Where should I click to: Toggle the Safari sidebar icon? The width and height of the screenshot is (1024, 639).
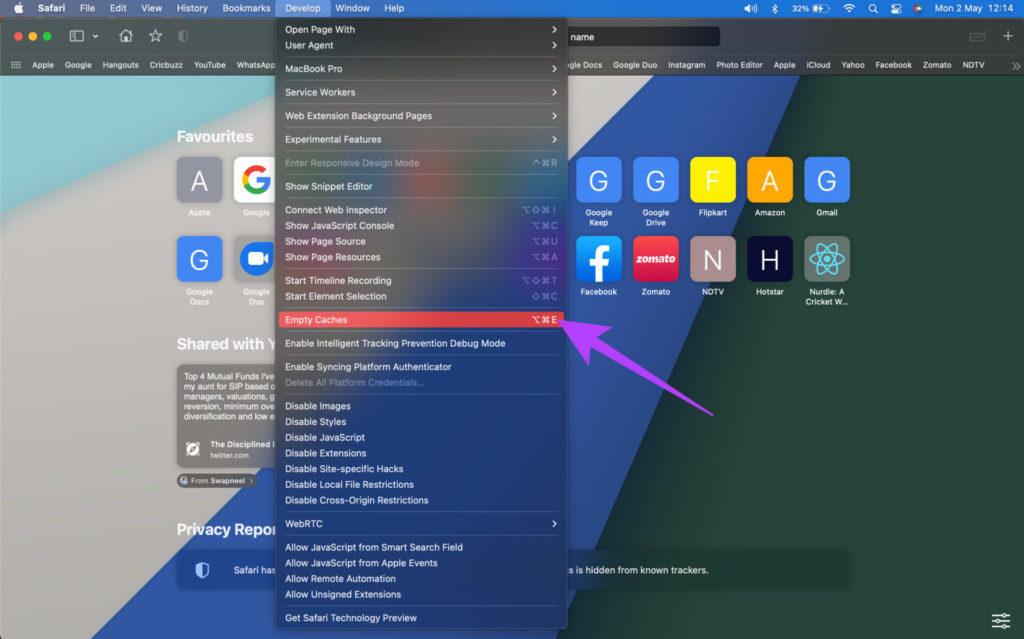click(x=76, y=36)
